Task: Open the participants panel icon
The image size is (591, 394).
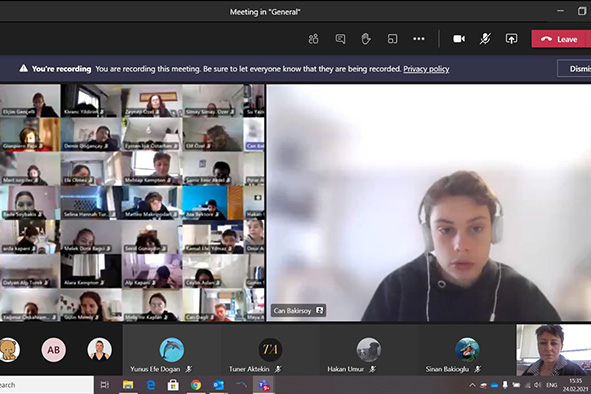Action: pos(314,39)
